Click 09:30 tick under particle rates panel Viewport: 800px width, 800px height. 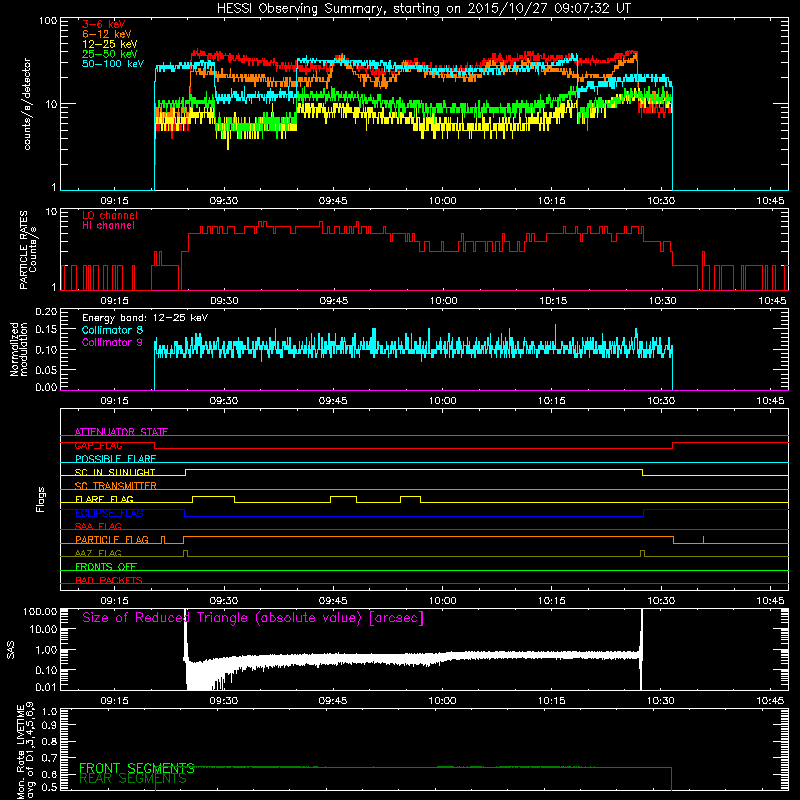pyautogui.click(x=224, y=301)
